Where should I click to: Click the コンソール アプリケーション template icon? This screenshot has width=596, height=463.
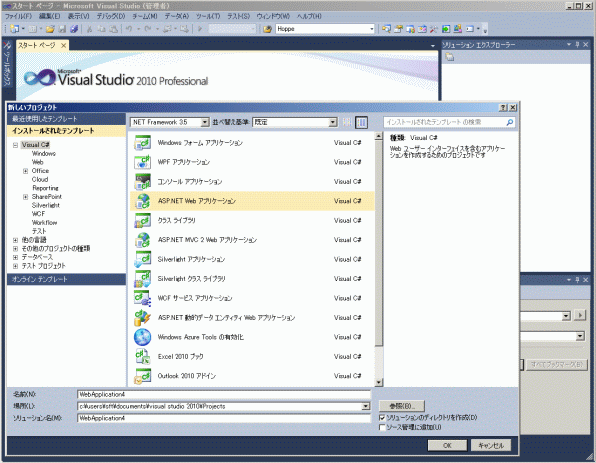tap(143, 182)
